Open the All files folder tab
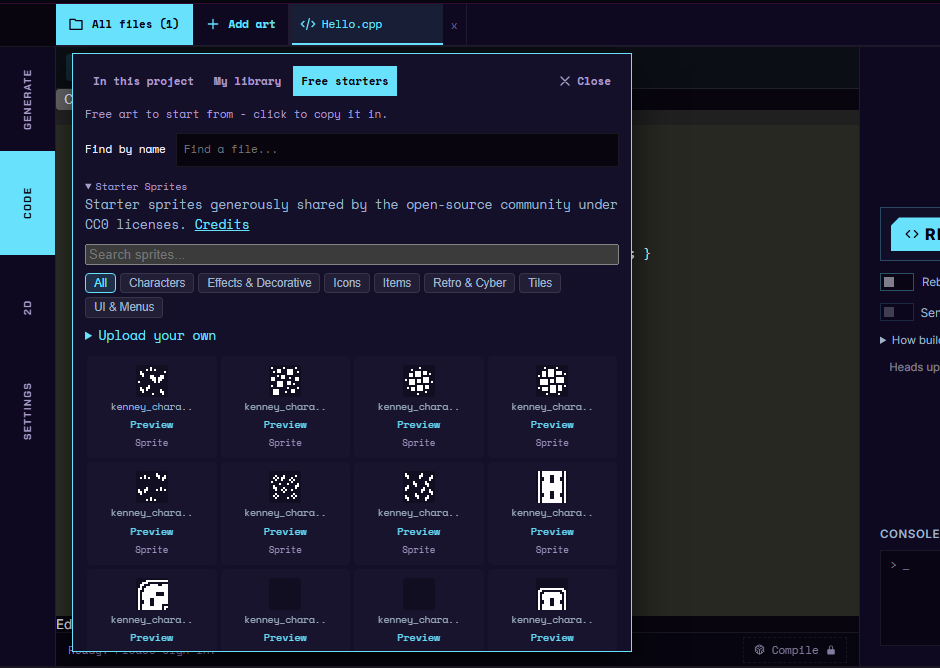 pyautogui.click(x=124, y=24)
